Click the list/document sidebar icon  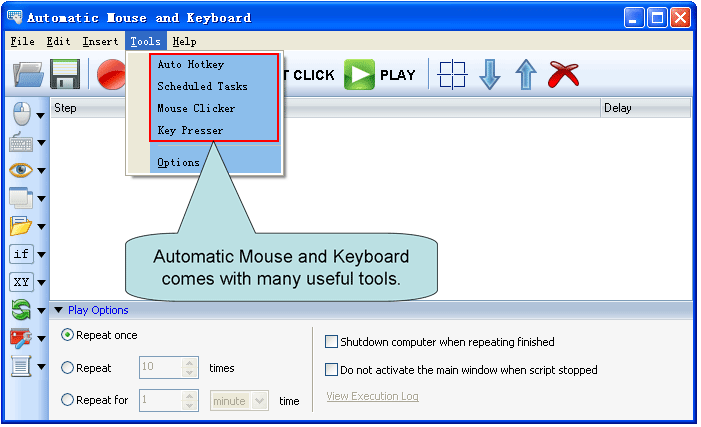point(21,366)
